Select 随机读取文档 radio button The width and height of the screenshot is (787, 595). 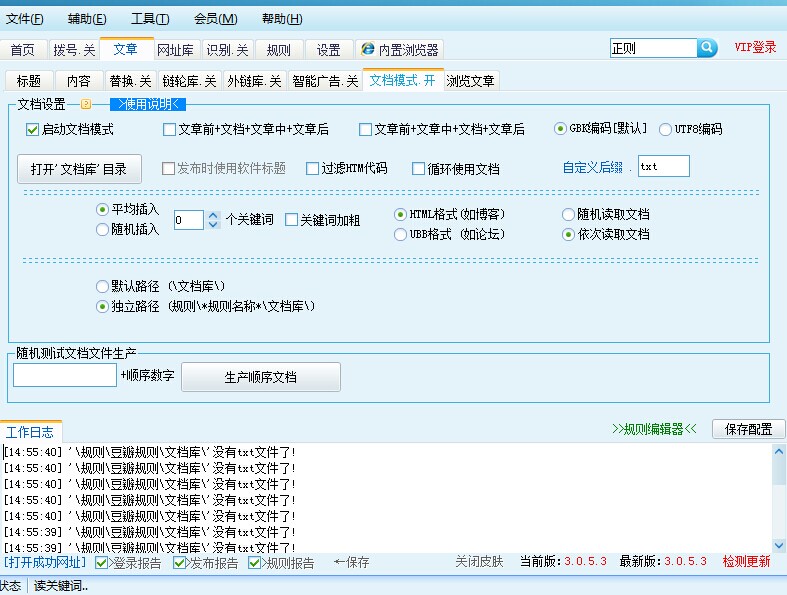click(568, 214)
